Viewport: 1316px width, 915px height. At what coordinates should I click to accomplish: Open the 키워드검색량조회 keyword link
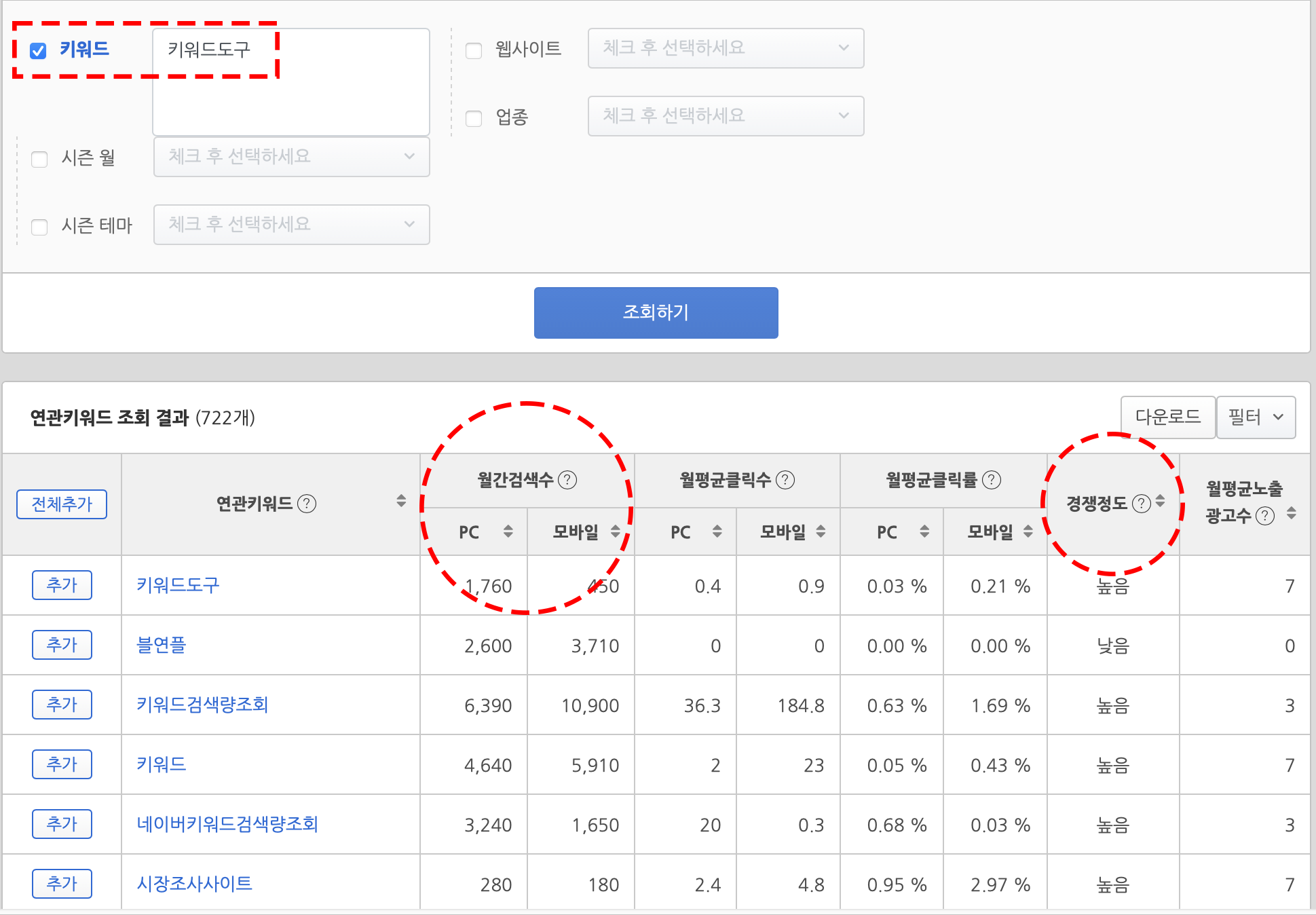(x=202, y=705)
